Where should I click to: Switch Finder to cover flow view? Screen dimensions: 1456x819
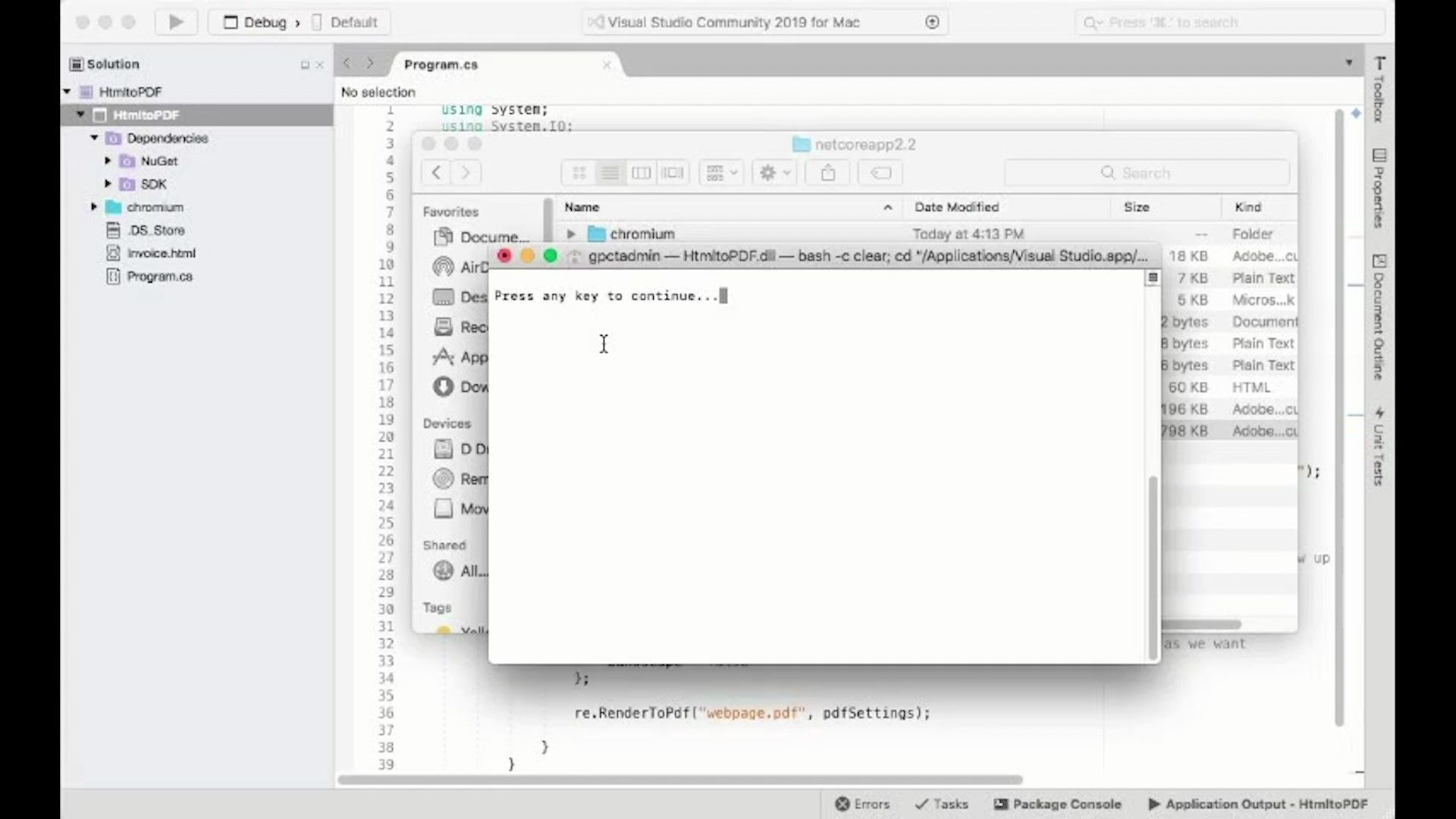(672, 173)
